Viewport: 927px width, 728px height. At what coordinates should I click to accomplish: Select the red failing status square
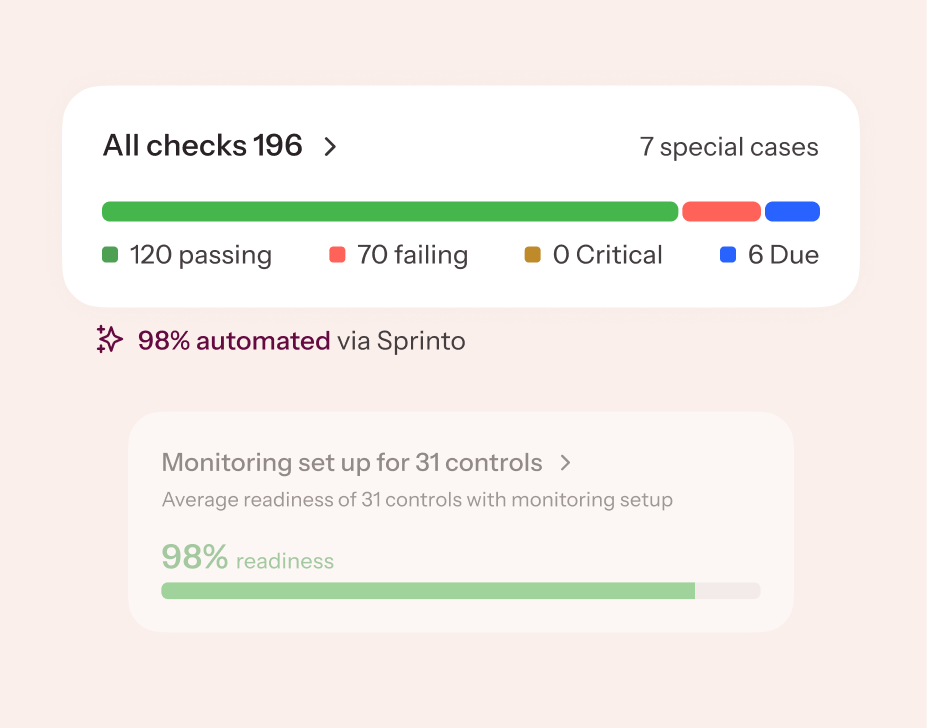(x=337, y=254)
